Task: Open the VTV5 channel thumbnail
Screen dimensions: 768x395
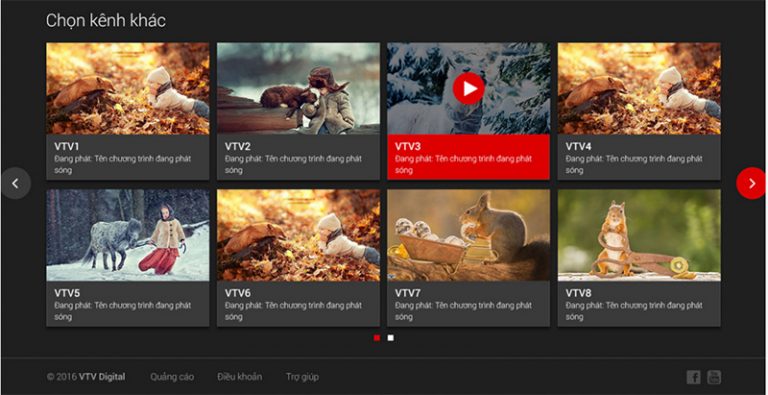Action: point(128,235)
